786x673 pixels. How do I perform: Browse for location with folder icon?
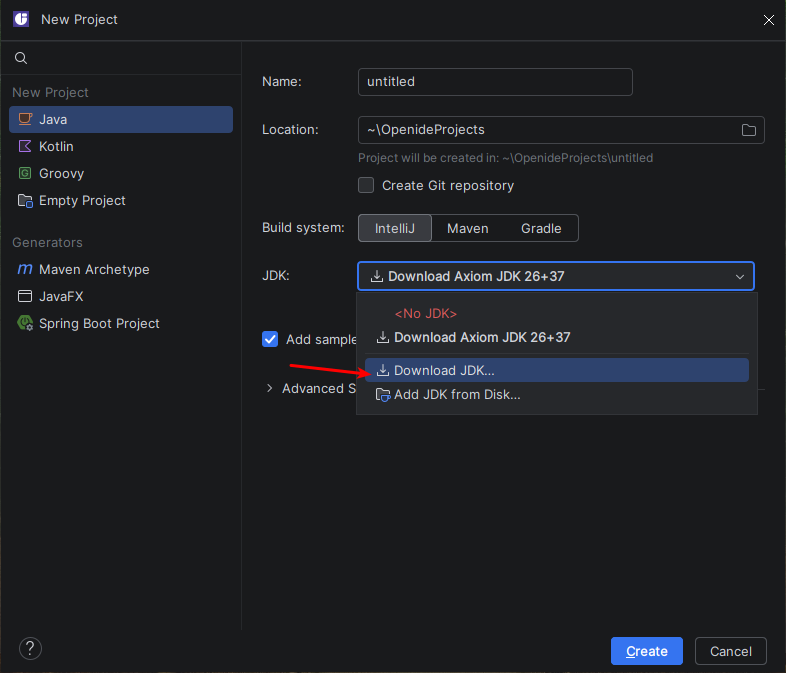coord(748,130)
